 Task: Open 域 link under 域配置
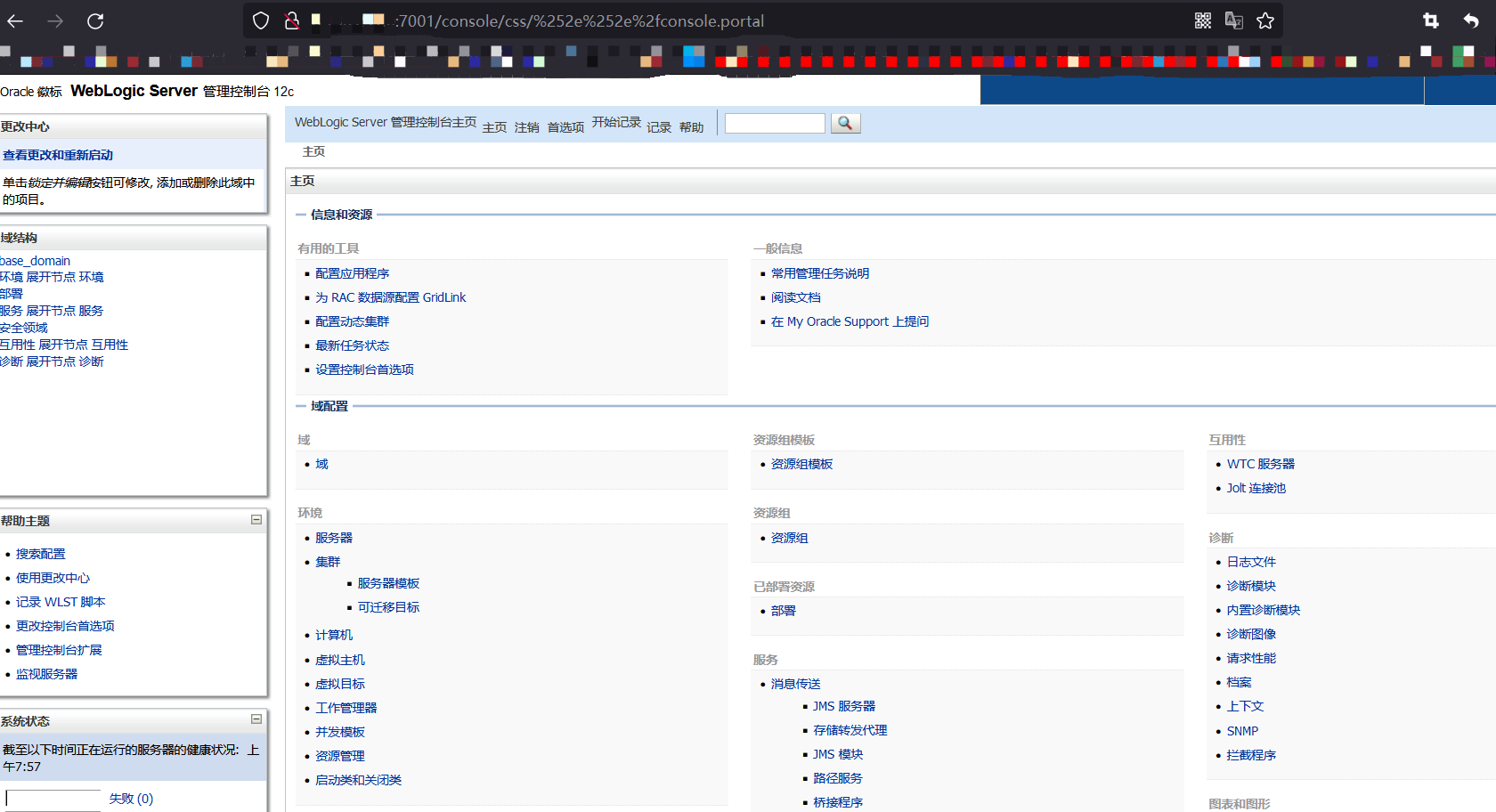pyautogui.click(x=321, y=464)
